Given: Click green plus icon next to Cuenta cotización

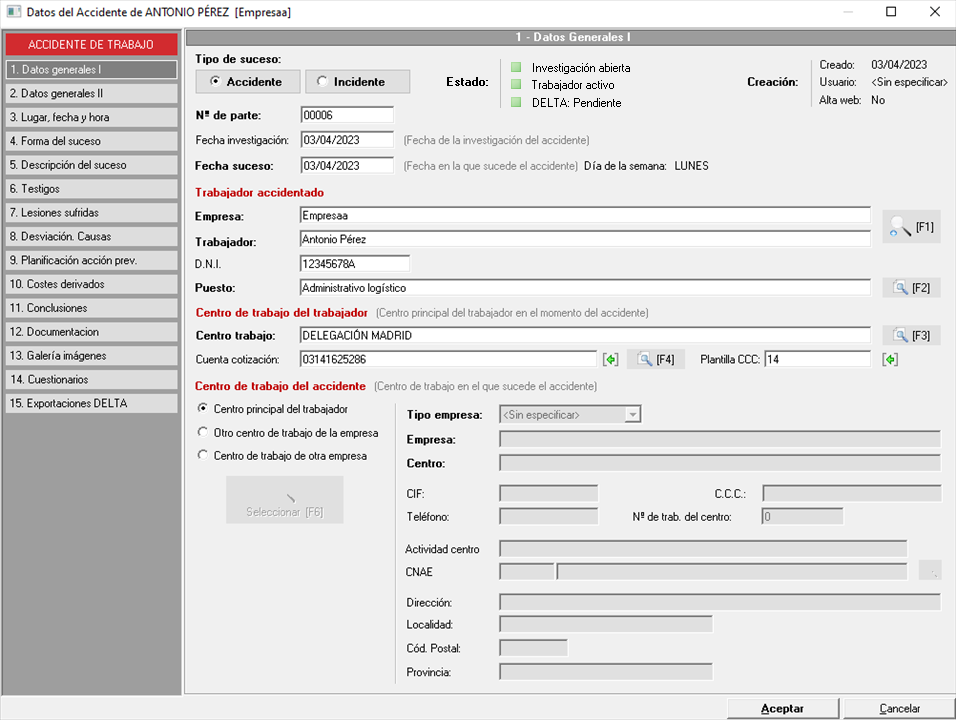Looking at the screenshot, I should (610, 359).
